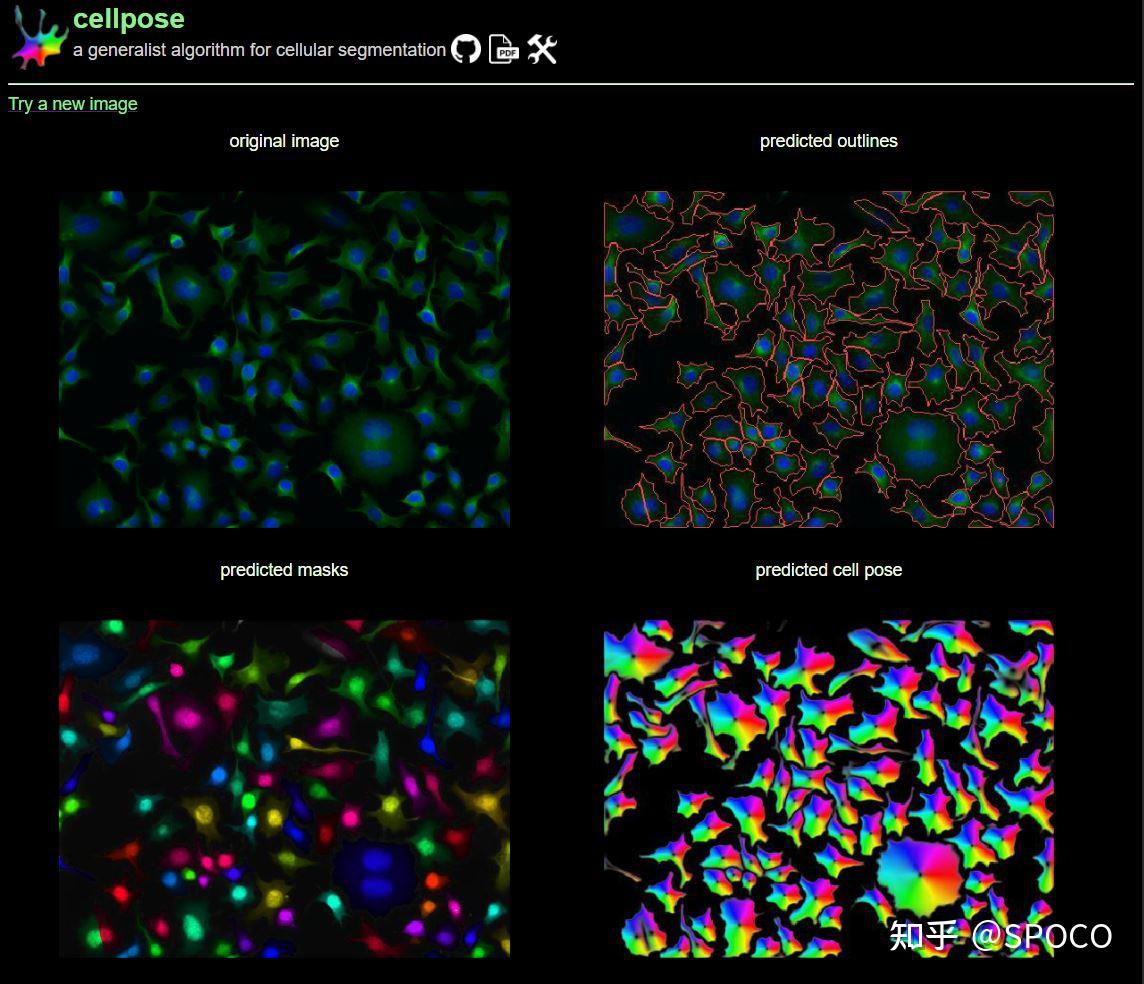Click the cellpose title link
Screen dimensions: 1144x984
(128, 19)
